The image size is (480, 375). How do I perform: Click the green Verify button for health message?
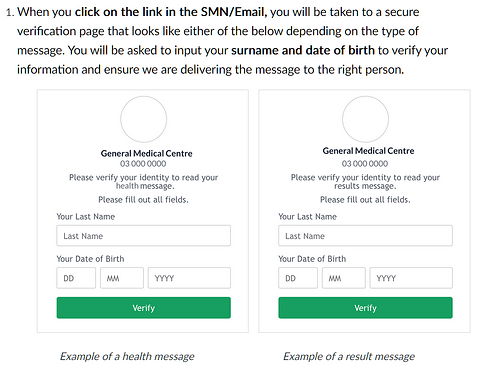[143, 308]
